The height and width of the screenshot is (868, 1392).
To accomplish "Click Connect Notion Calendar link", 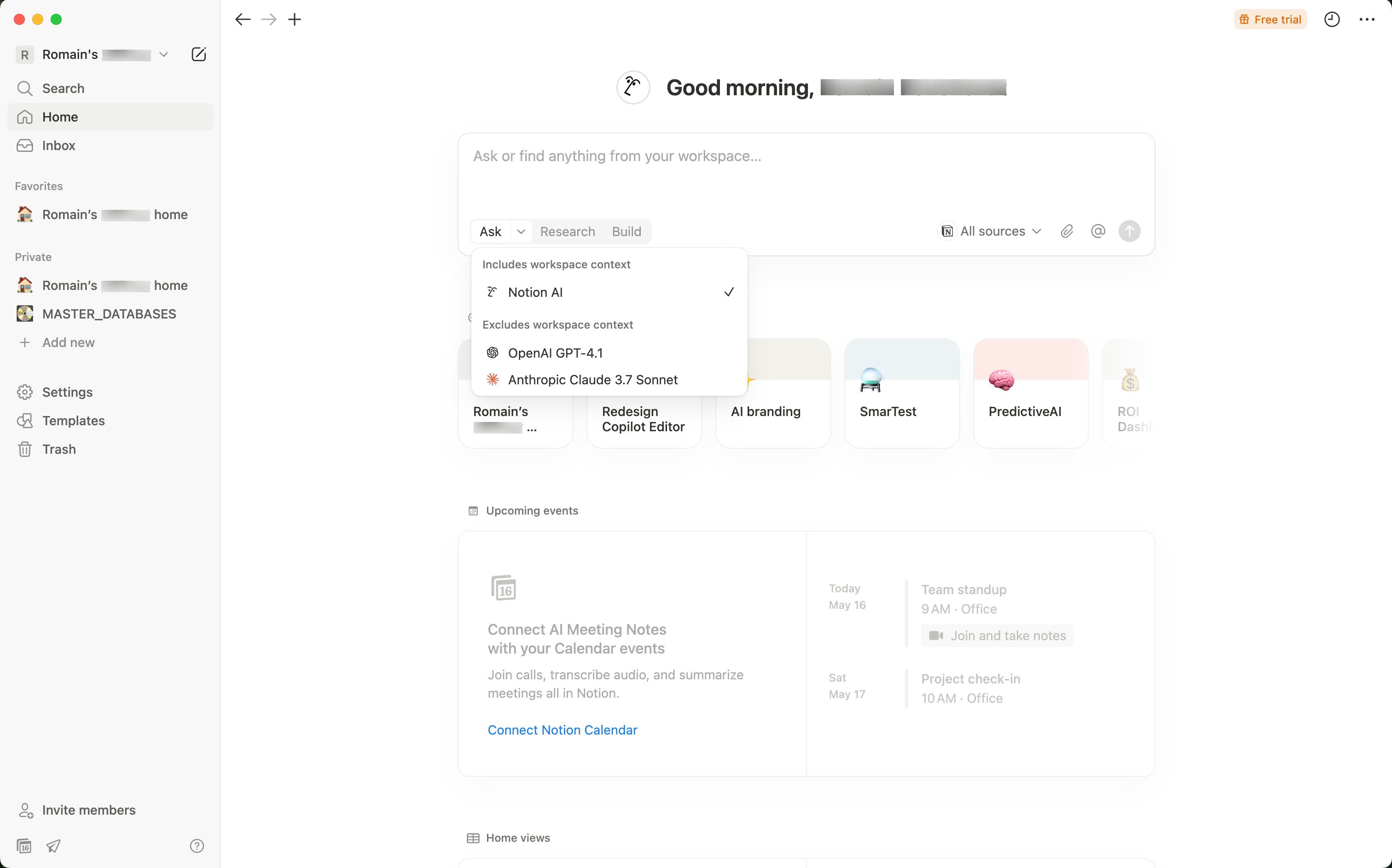I will 562,729.
